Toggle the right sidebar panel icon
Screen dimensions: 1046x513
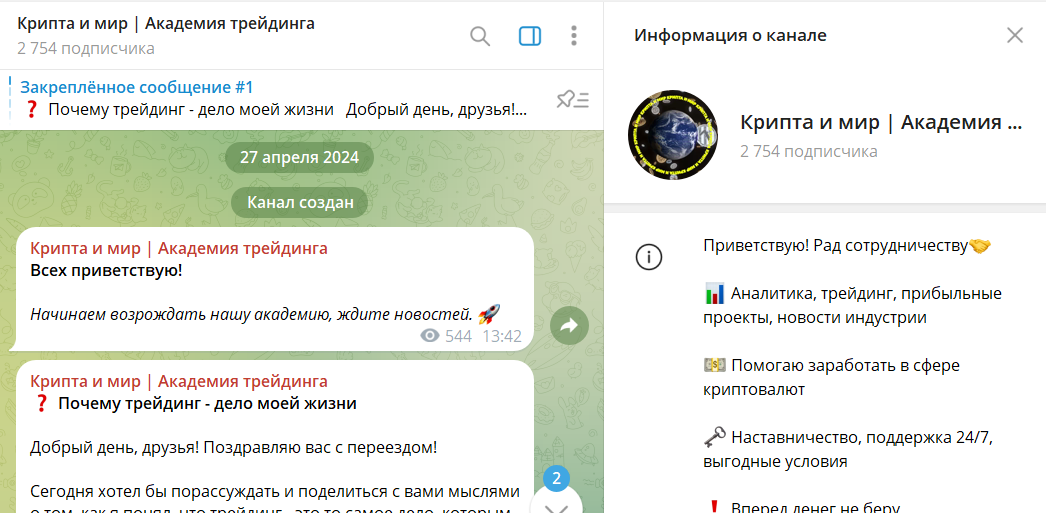pos(530,36)
